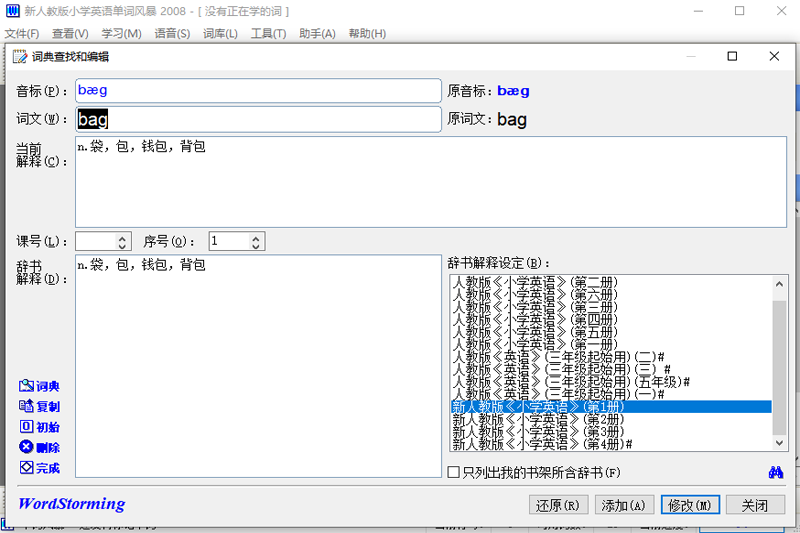Open the 词典 dictionary lookup icon

pyautogui.click(x=39, y=387)
